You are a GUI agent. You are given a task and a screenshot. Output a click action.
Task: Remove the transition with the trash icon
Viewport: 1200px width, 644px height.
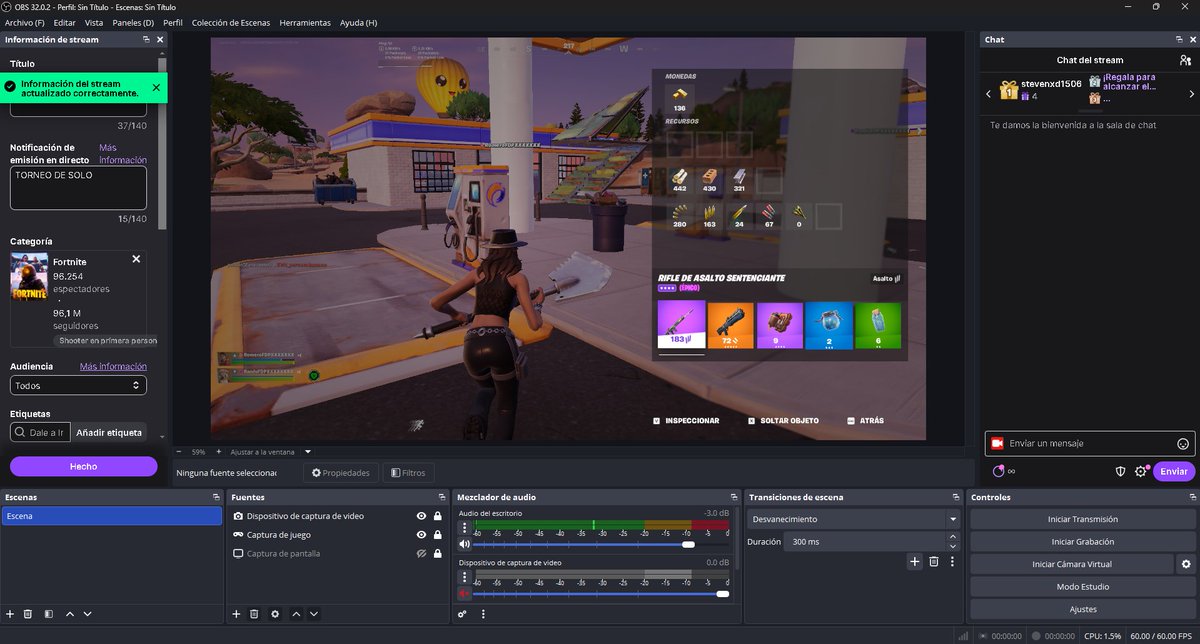tap(933, 562)
